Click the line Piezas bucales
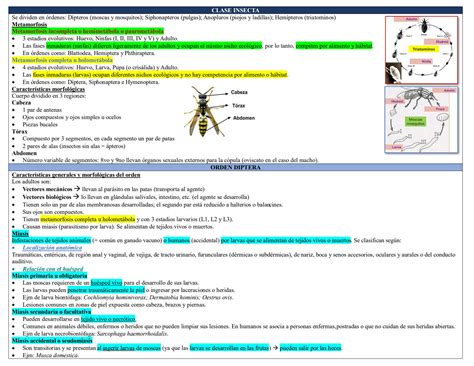474x366 pixels. [40, 124]
